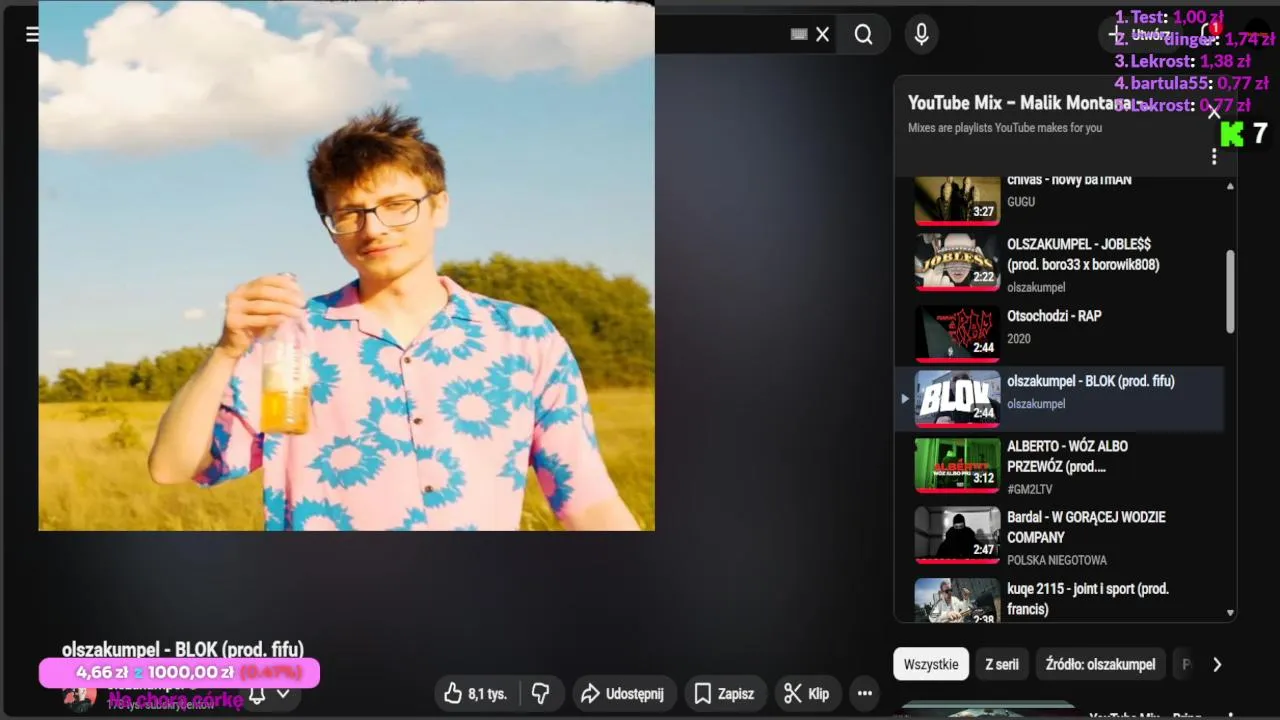The height and width of the screenshot is (720, 1280).
Task: Open the video title olszakumpel - BLOK
Action: click(x=183, y=649)
